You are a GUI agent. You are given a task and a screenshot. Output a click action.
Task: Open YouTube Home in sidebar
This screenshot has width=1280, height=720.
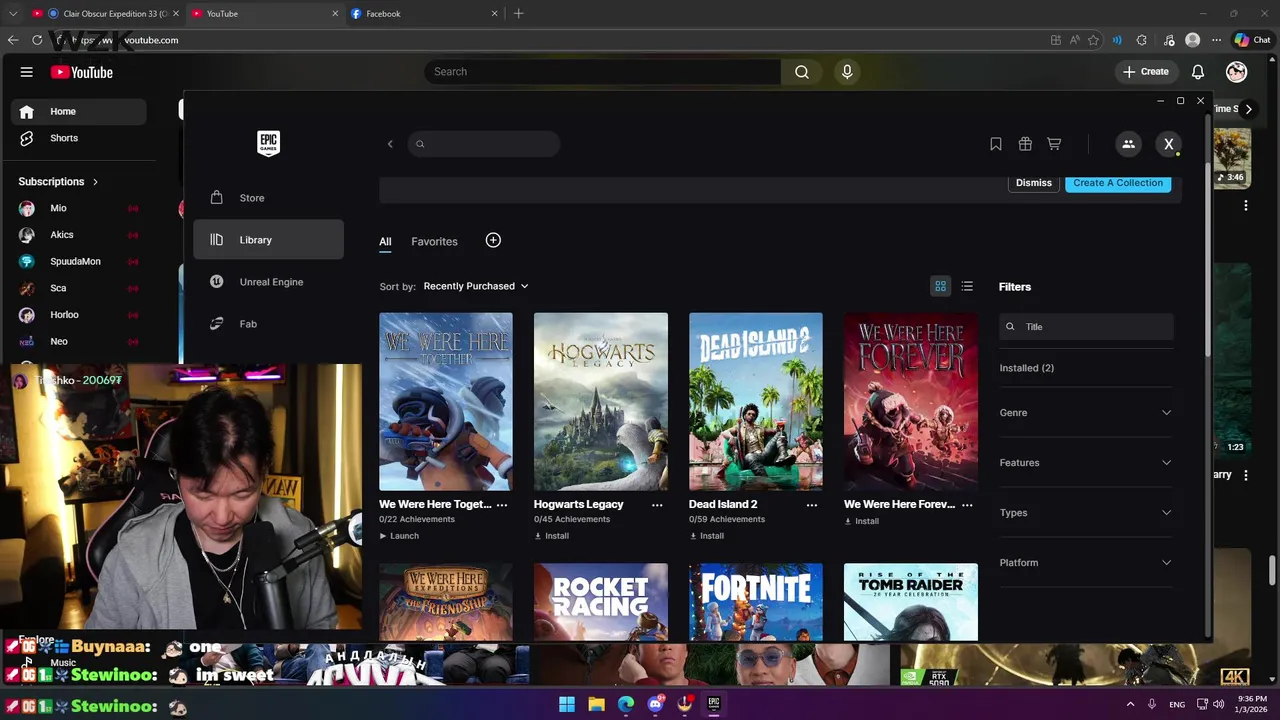78,112
